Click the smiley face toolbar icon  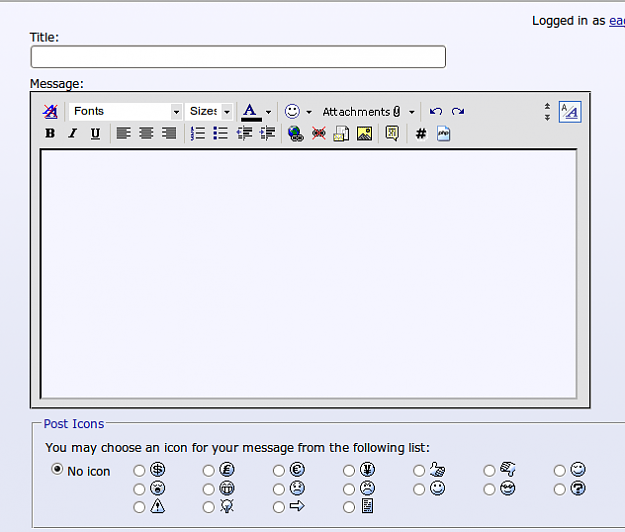point(292,112)
